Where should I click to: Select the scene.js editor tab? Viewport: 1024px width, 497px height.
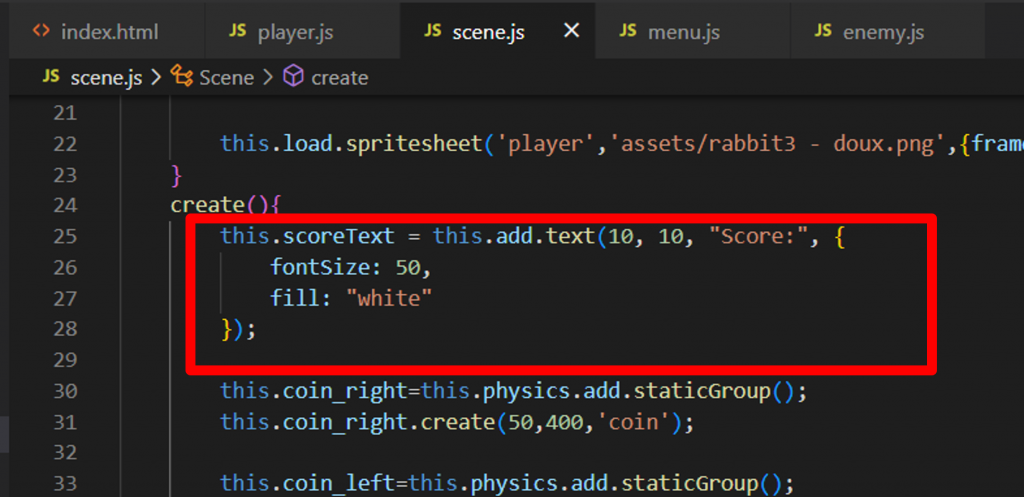[x=498, y=31]
